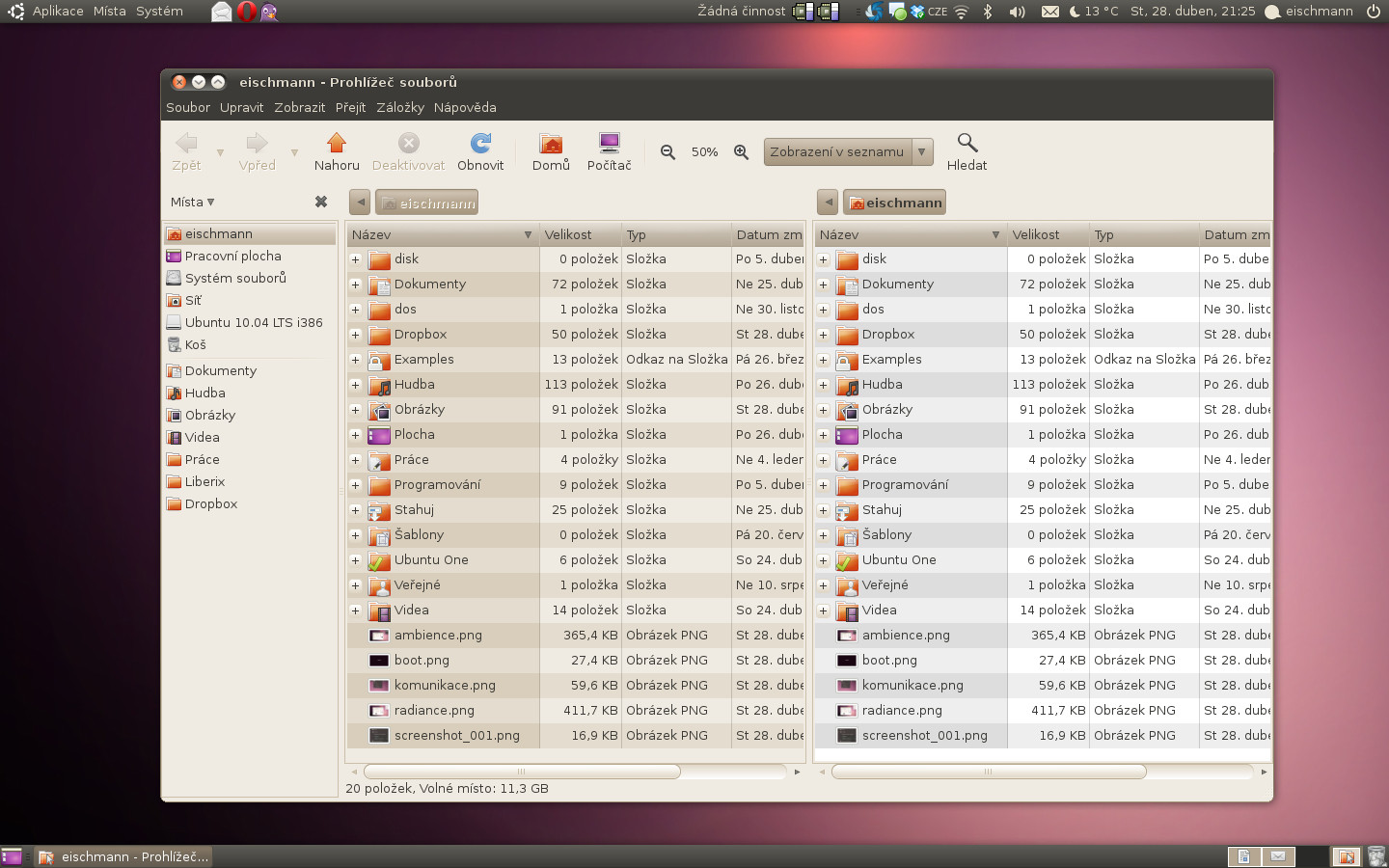Click the Nahoru (Up) toolbar icon
The width and height of the screenshot is (1389, 868).
(x=337, y=144)
